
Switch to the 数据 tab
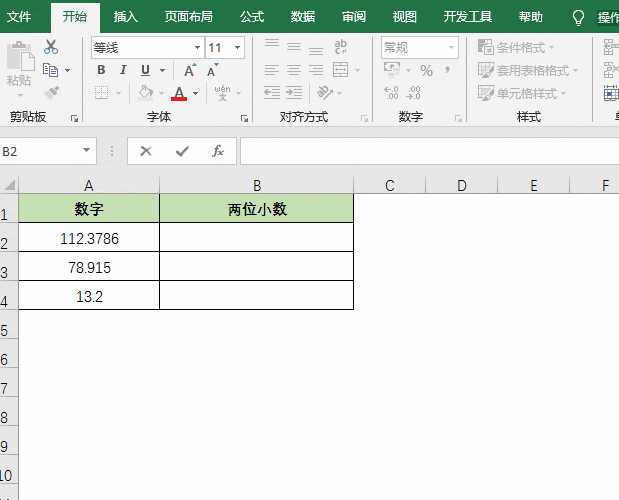[303, 17]
